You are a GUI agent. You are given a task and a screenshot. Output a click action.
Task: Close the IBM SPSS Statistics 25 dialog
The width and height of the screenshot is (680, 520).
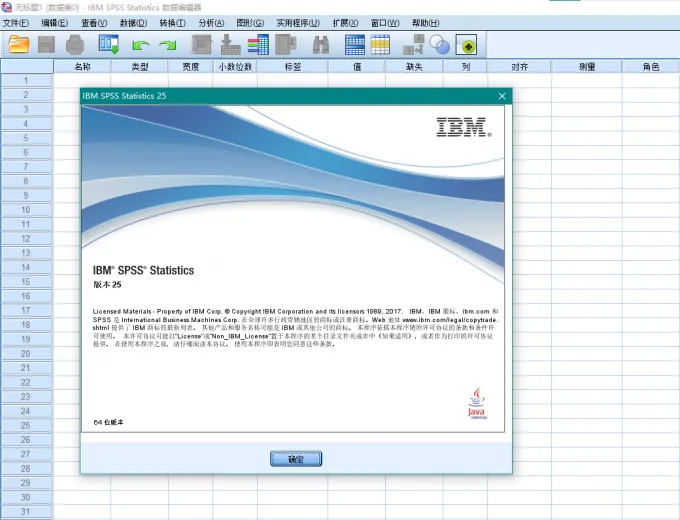coord(502,96)
